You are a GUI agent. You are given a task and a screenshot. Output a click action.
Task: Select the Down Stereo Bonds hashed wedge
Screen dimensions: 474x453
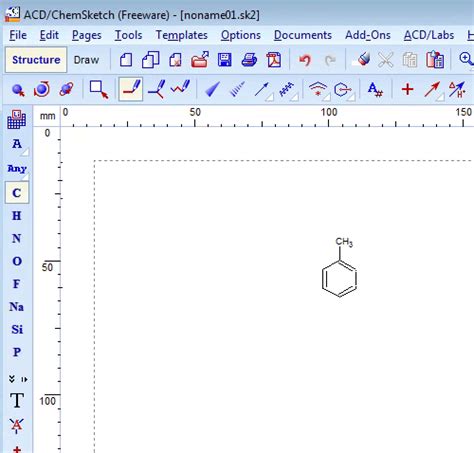[x=237, y=89]
